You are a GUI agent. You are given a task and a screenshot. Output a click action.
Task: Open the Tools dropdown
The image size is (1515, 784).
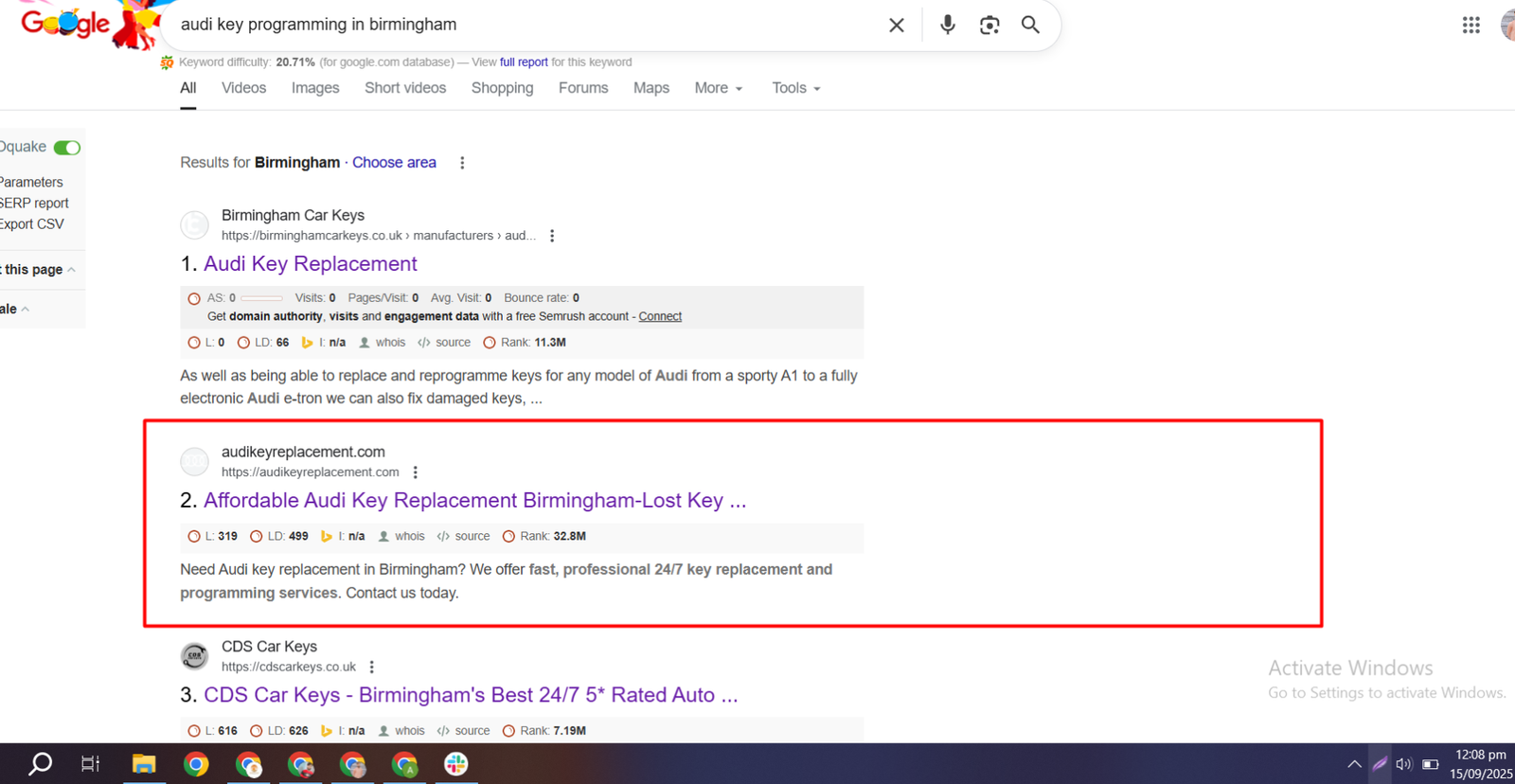(x=795, y=88)
